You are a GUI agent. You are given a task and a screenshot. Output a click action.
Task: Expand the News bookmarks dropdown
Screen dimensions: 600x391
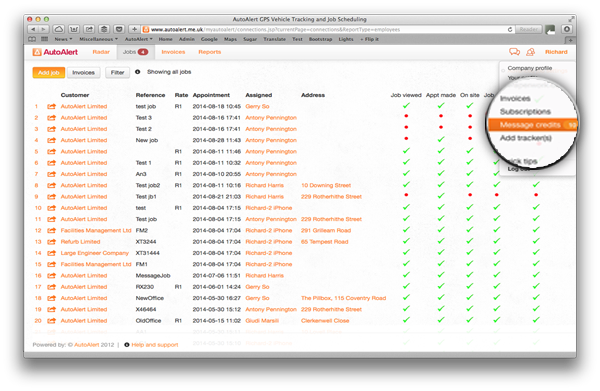coord(63,39)
